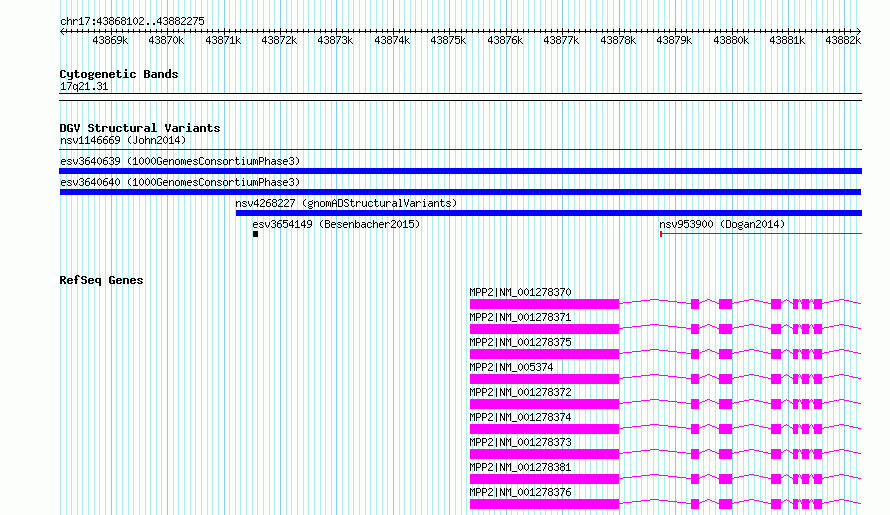Open nsv953900 (Dogan2014) label

click(722, 224)
